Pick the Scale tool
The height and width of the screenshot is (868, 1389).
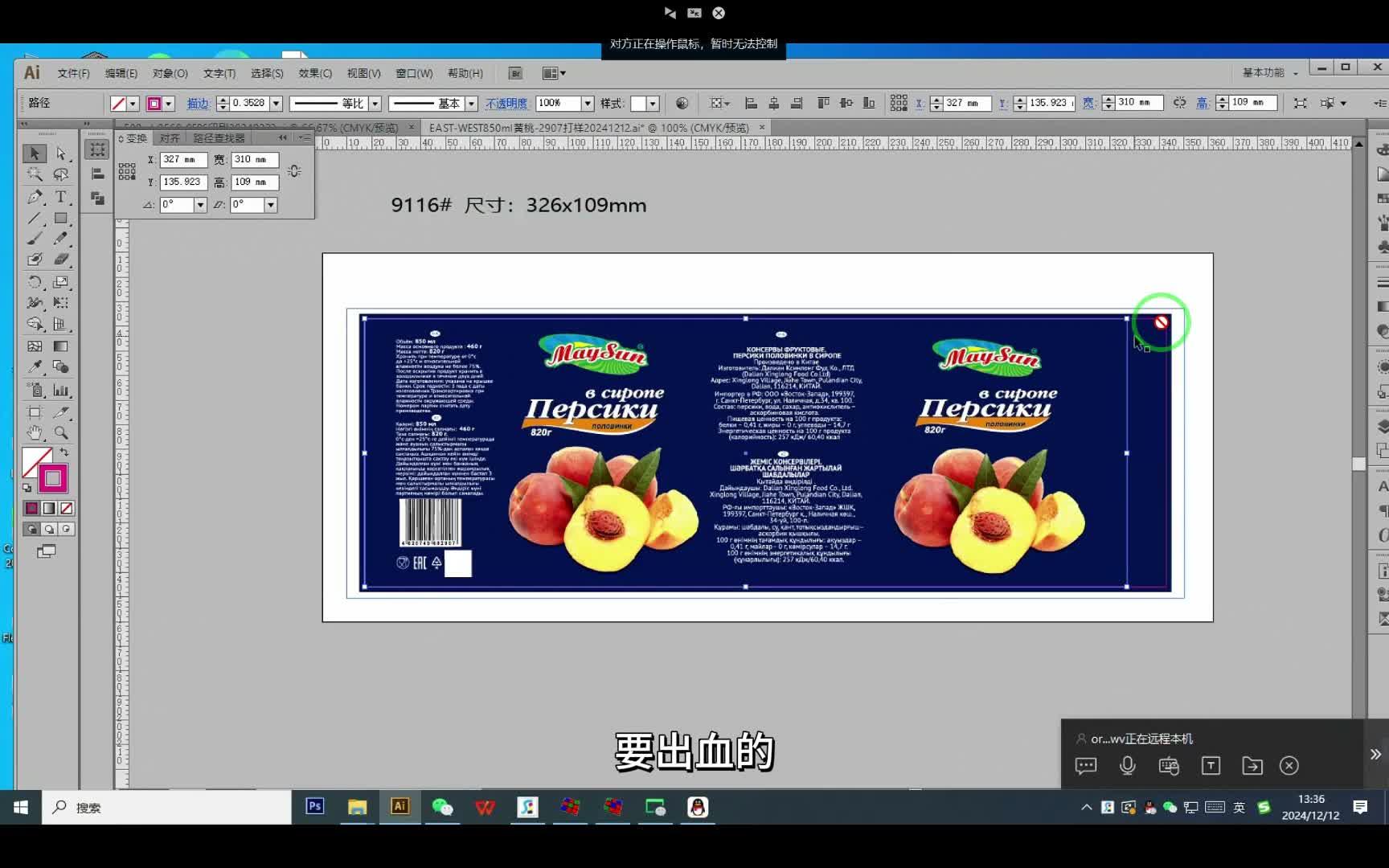[x=61, y=282]
